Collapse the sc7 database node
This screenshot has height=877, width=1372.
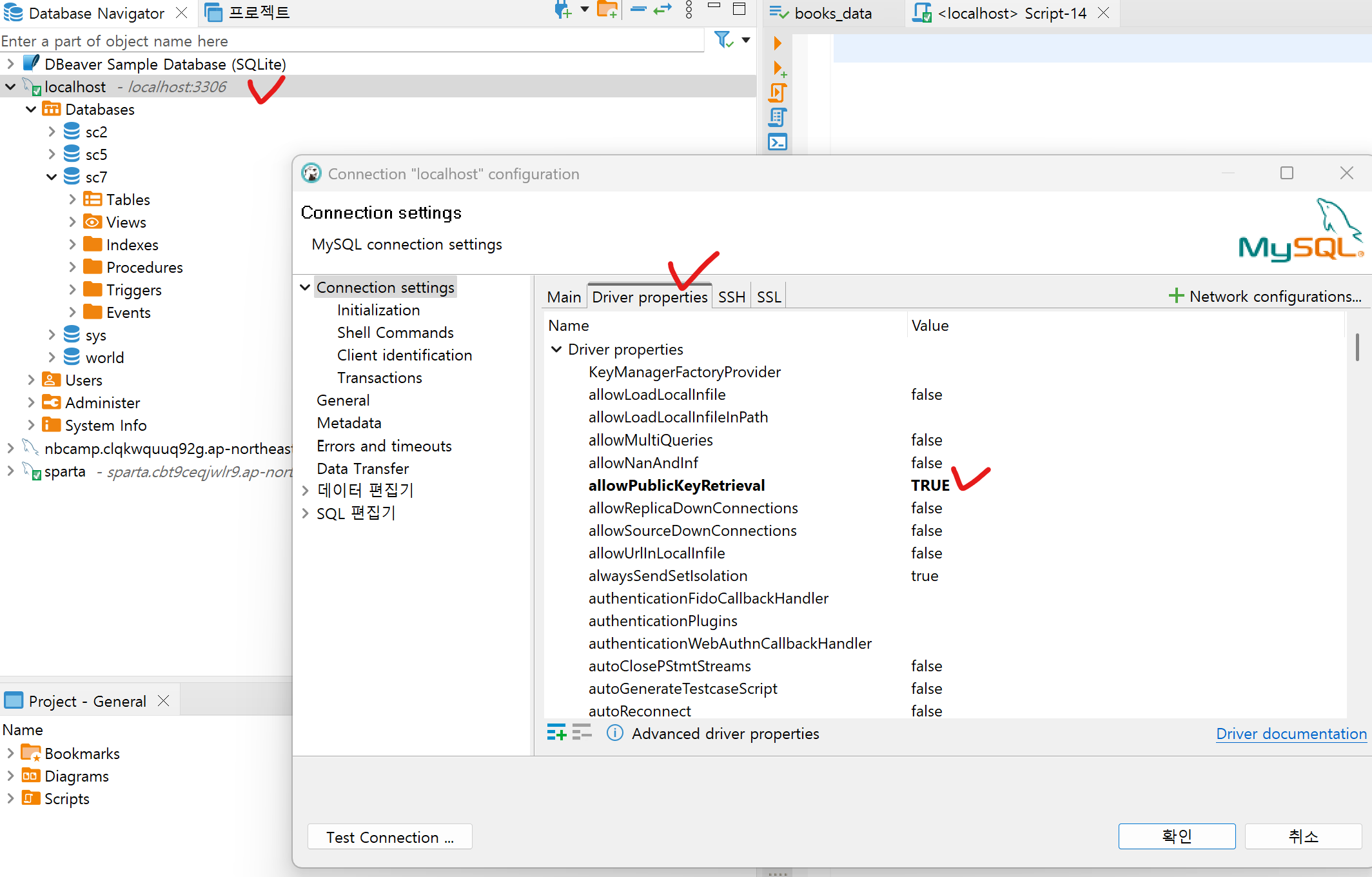52,177
